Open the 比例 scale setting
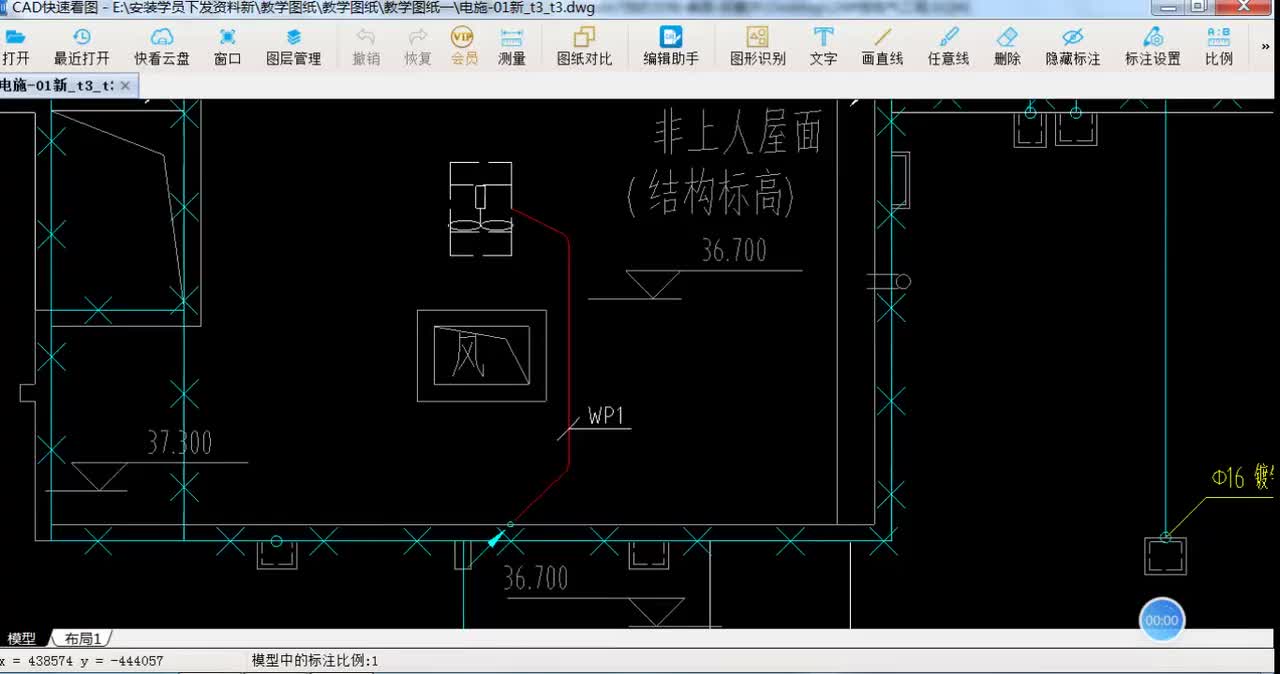The width and height of the screenshot is (1280, 674). pyautogui.click(x=1219, y=47)
